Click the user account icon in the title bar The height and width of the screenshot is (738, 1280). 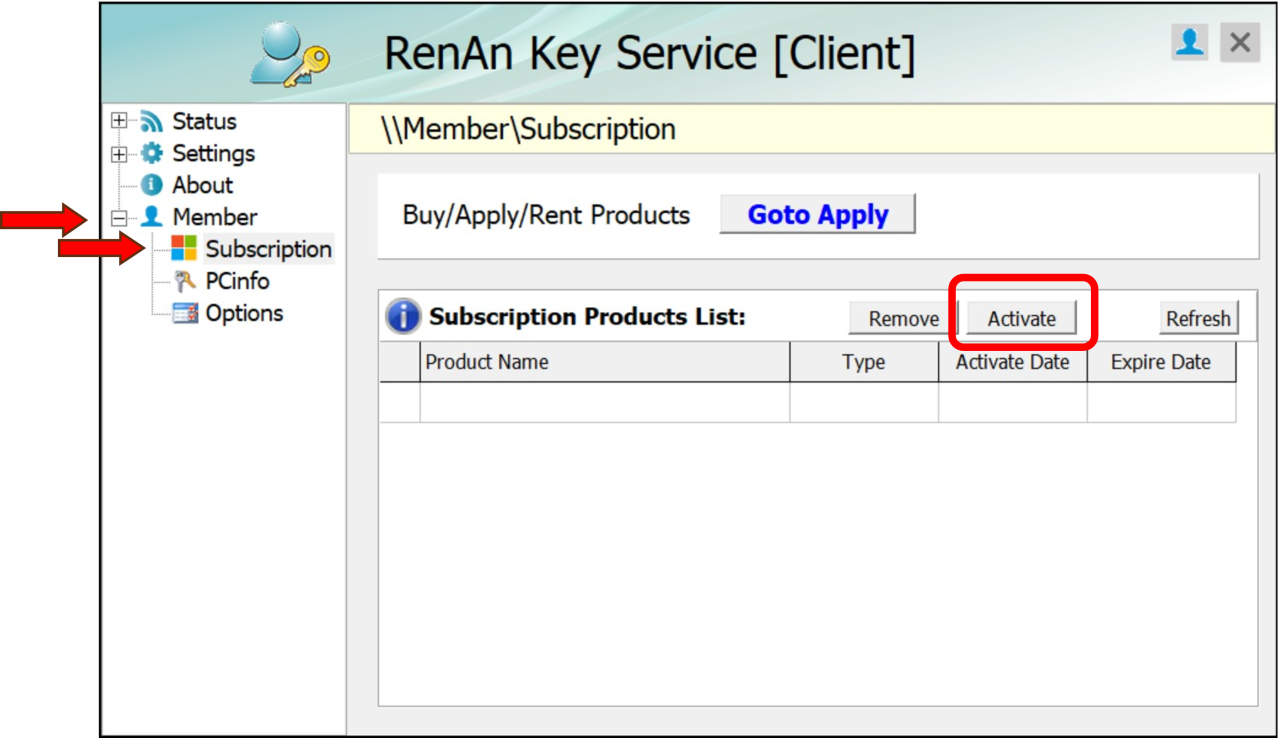pos(1189,42)
